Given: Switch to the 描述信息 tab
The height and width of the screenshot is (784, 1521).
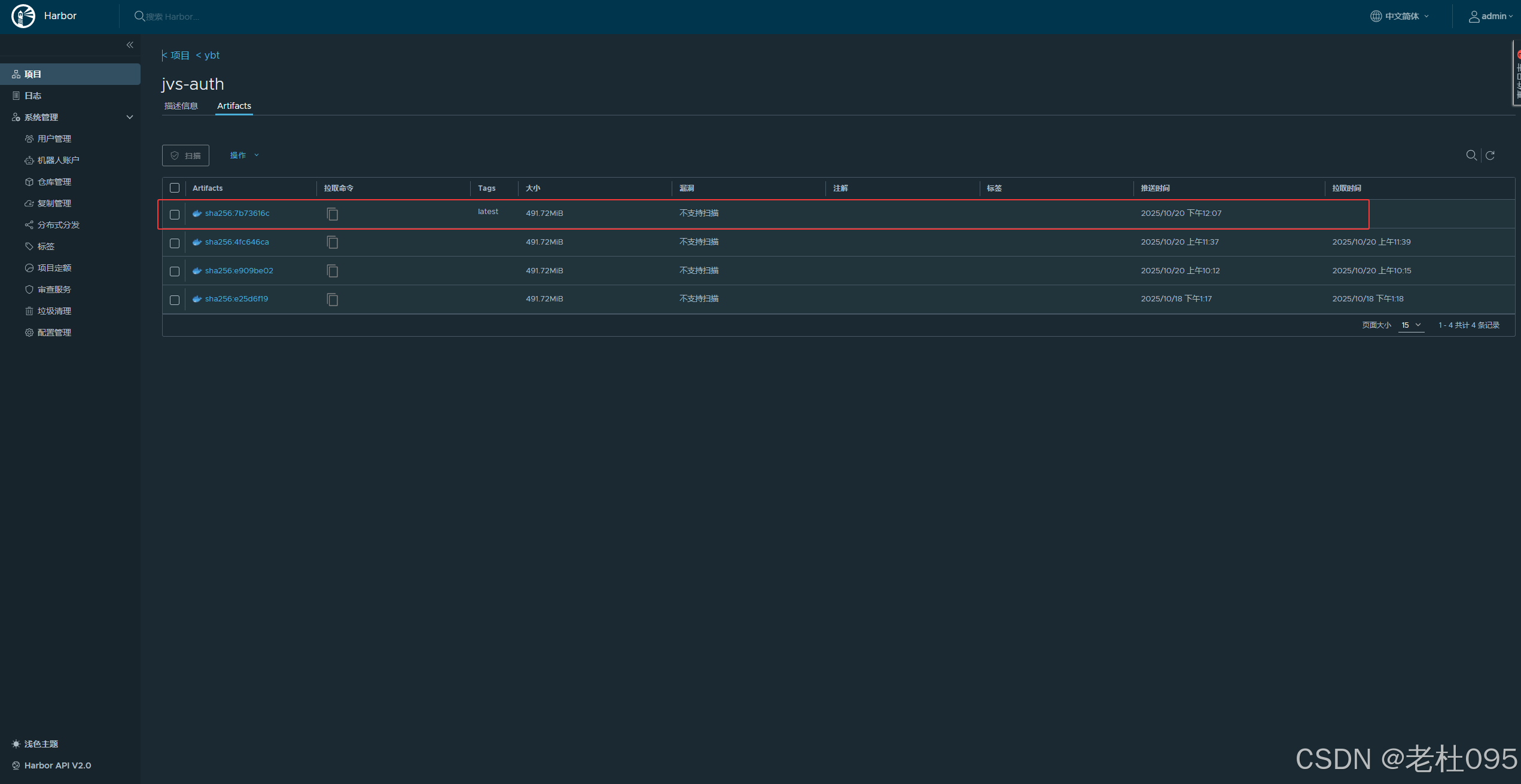Looking at the screenshot, I should tap(181, 106).
